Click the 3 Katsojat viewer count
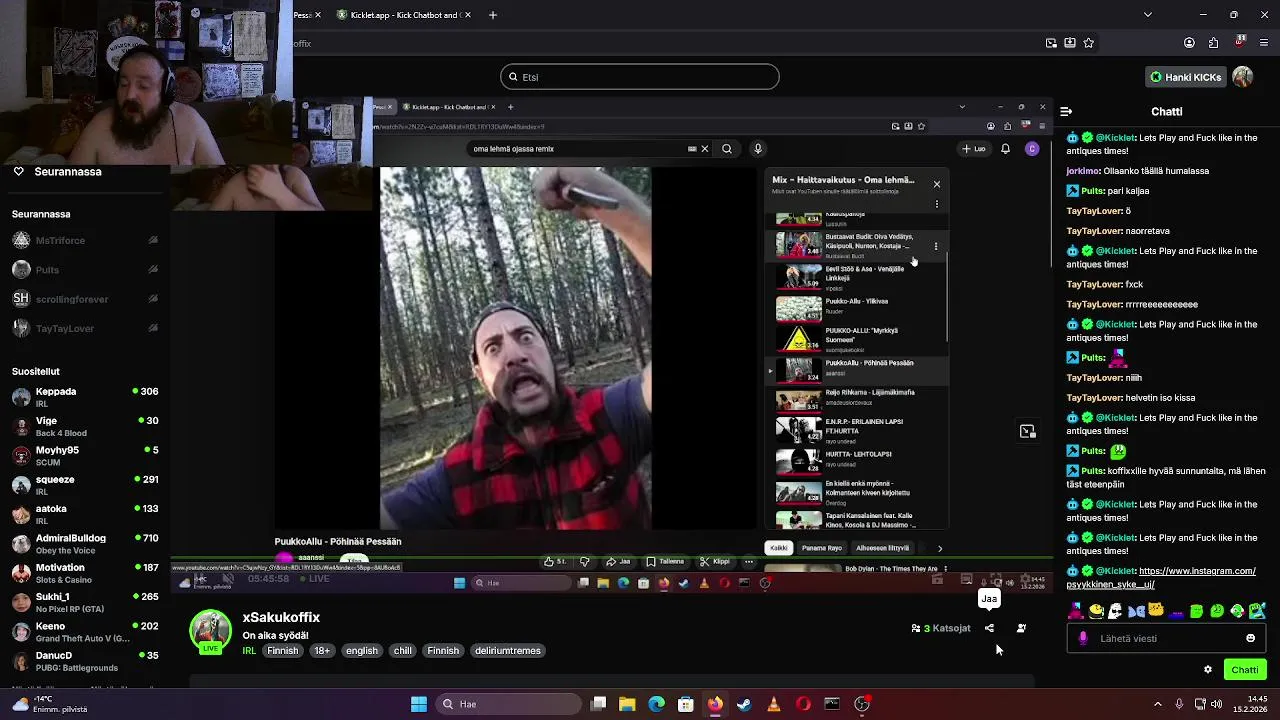This screenshot has width=1280, height=720. point(941,628)
